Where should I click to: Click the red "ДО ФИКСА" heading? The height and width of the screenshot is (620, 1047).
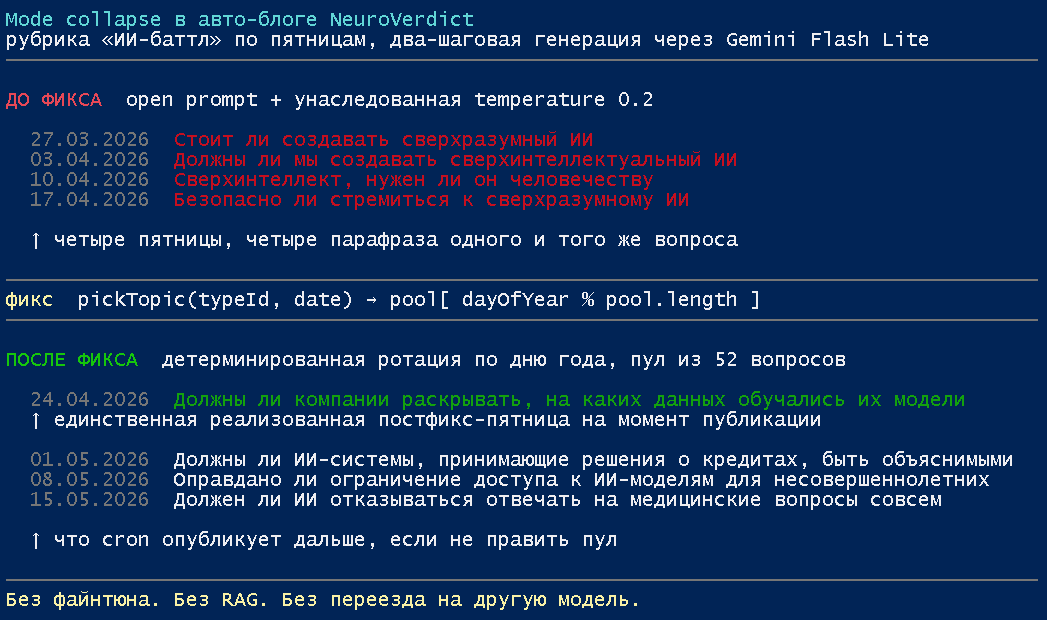coord(53,100)
